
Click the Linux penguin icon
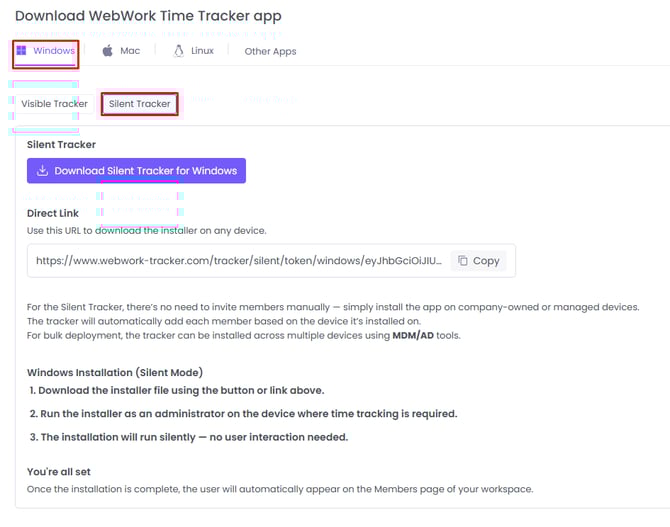(x=179, y=51)
